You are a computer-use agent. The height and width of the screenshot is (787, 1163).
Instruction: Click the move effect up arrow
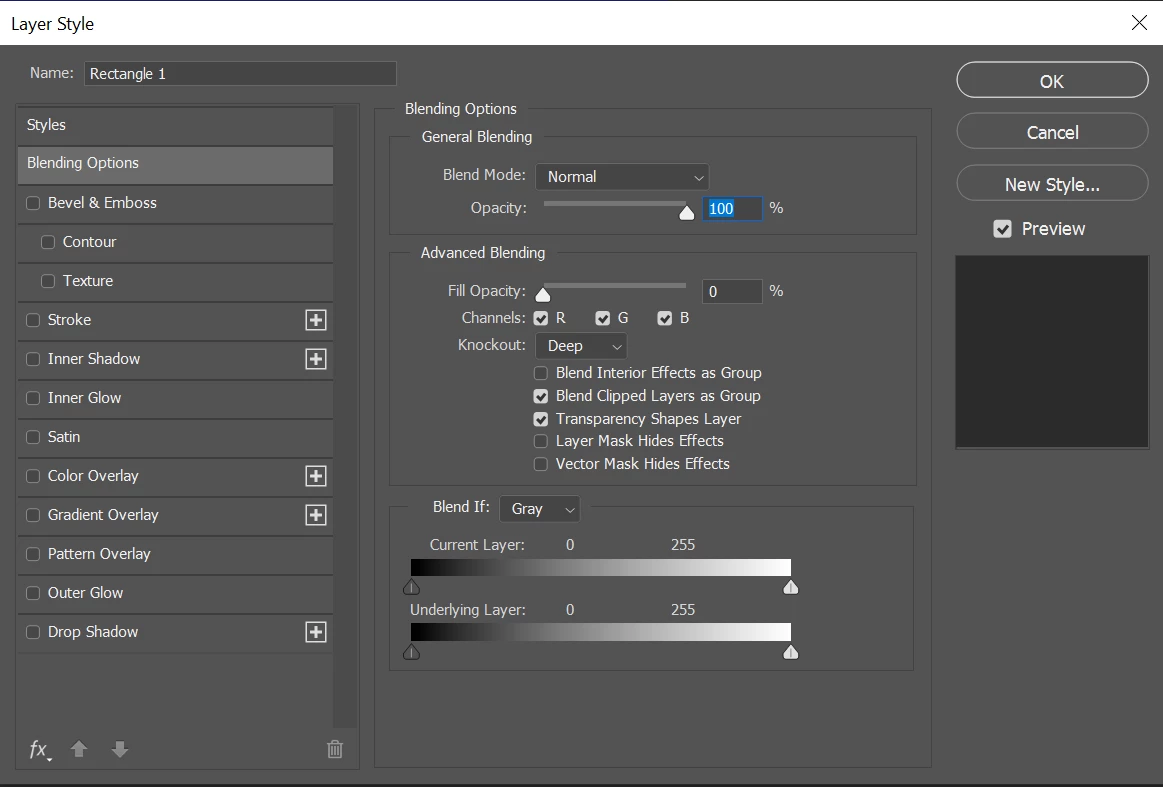[x=79, y=749]
